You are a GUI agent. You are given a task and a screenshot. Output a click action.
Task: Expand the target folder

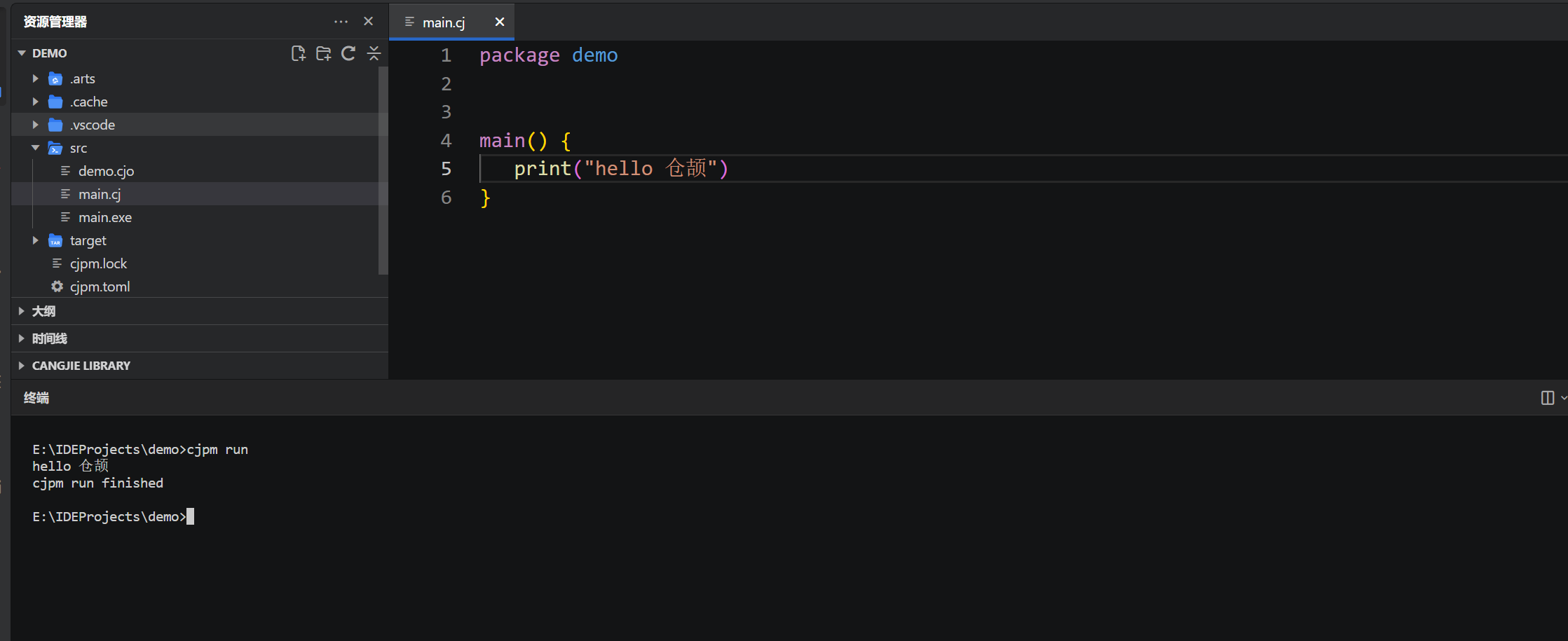point(35,240)
